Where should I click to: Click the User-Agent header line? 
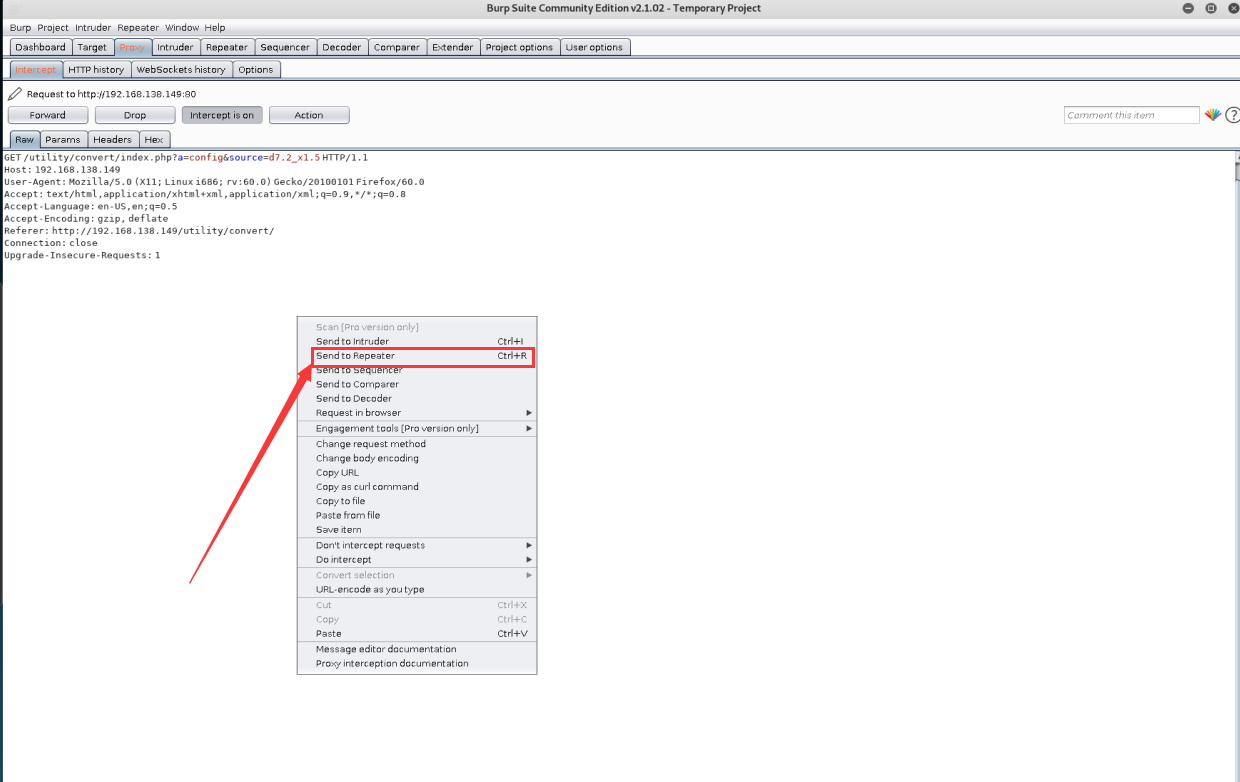pos(214,182)
